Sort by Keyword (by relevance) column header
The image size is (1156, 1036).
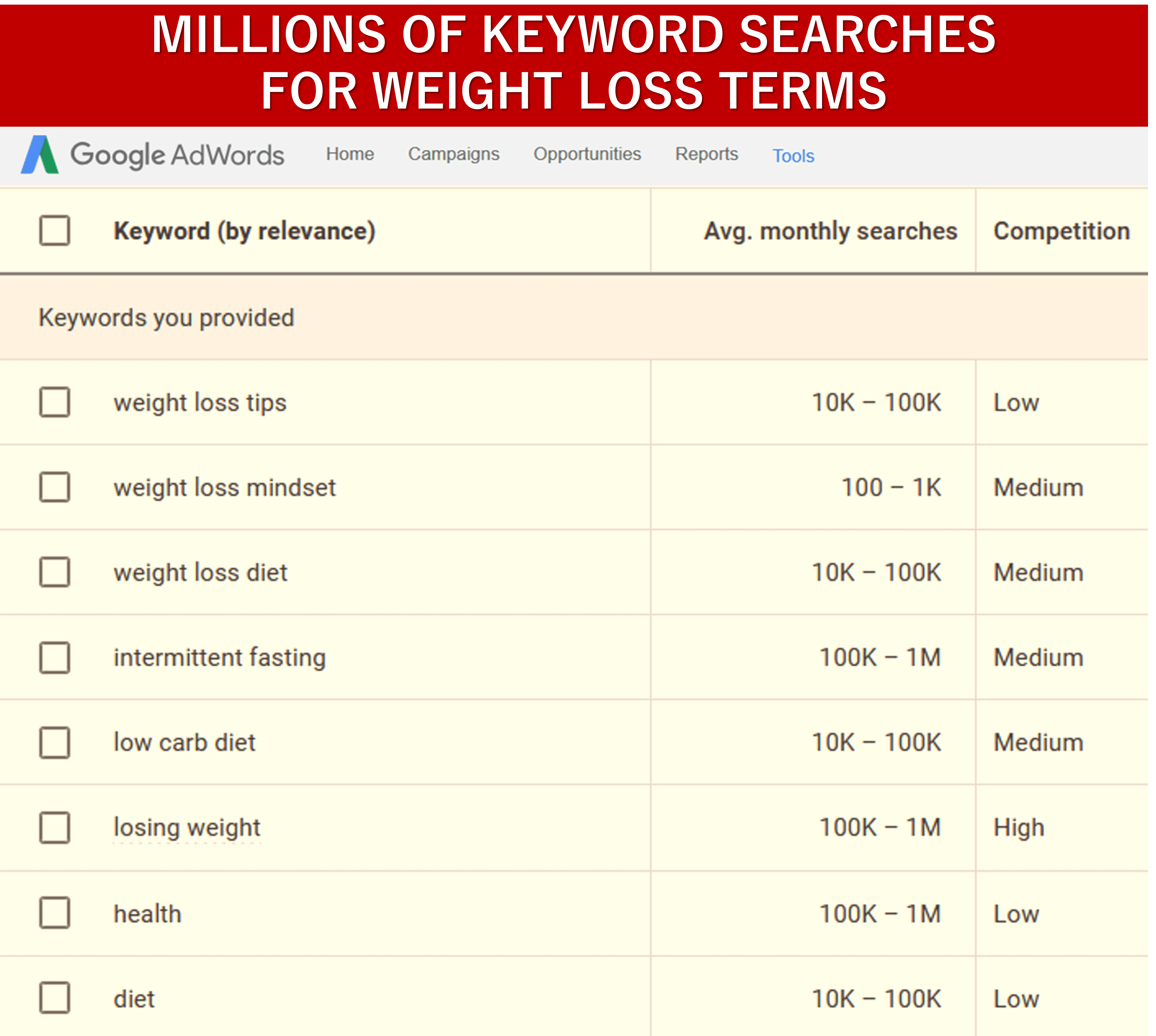point(244,231)
